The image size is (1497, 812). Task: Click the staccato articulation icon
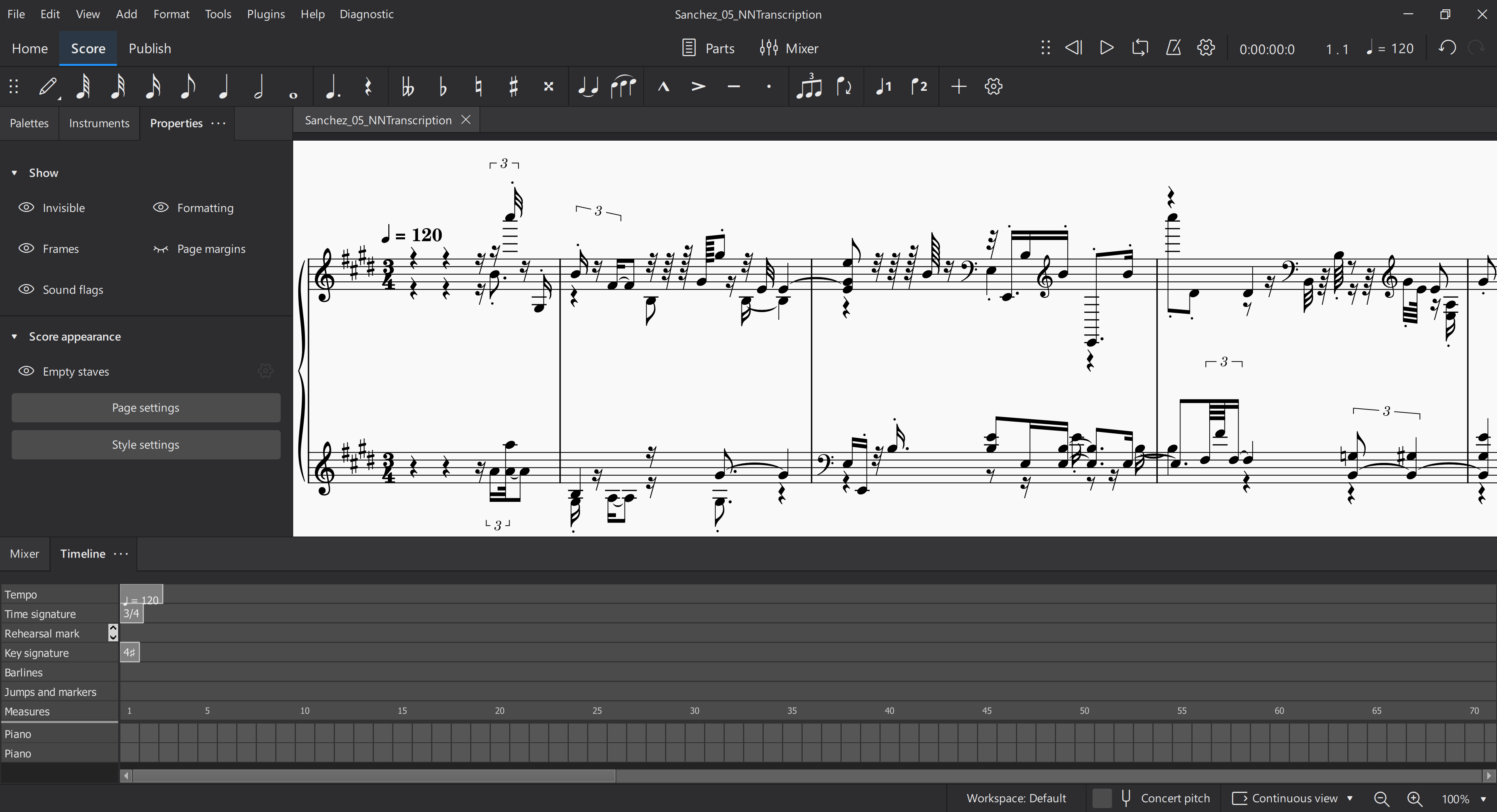(x=769, y=86)
